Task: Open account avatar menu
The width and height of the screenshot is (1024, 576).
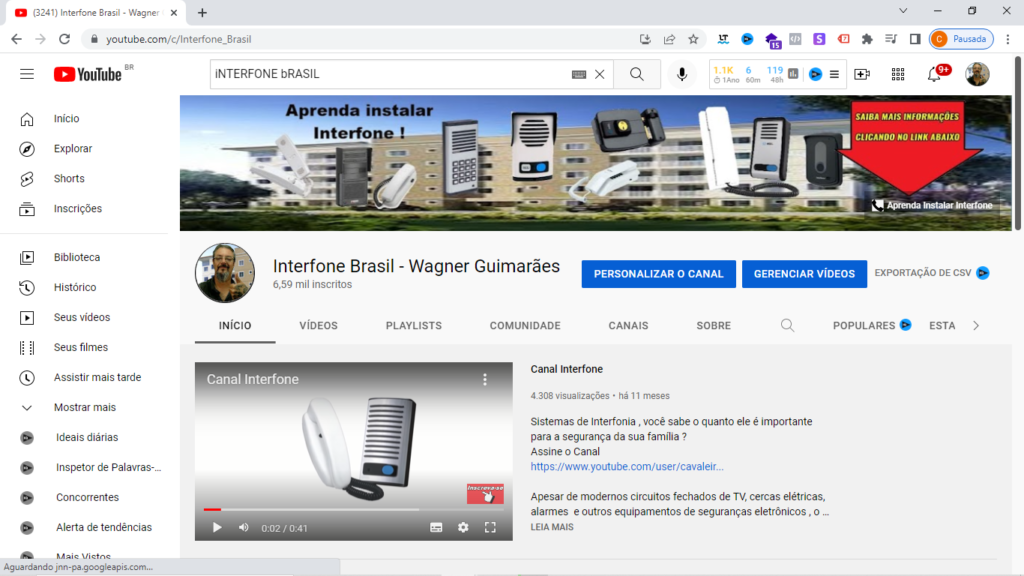Action: tap(977, 74)
